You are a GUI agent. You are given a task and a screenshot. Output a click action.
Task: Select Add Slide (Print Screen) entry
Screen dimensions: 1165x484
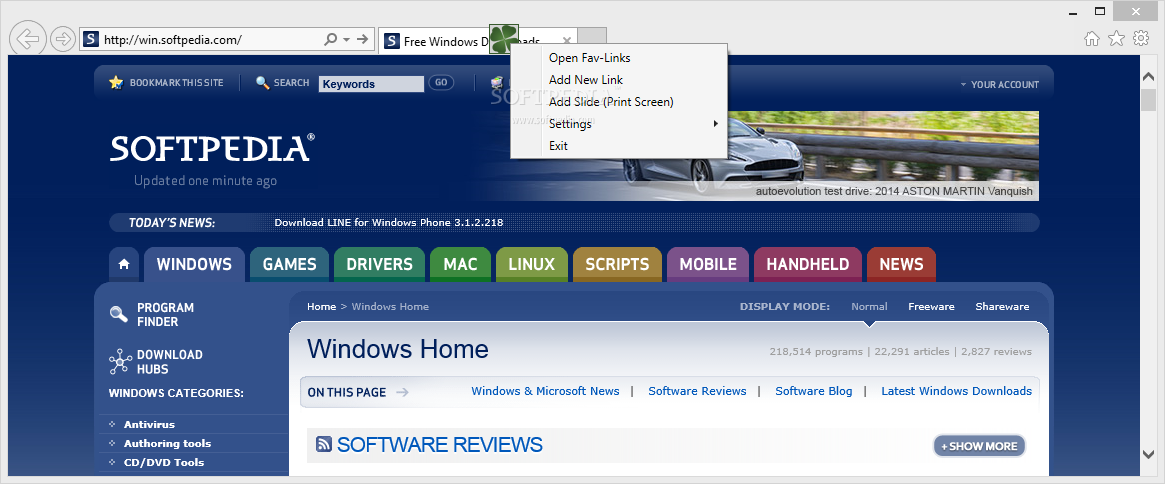(x=611, y=102)
